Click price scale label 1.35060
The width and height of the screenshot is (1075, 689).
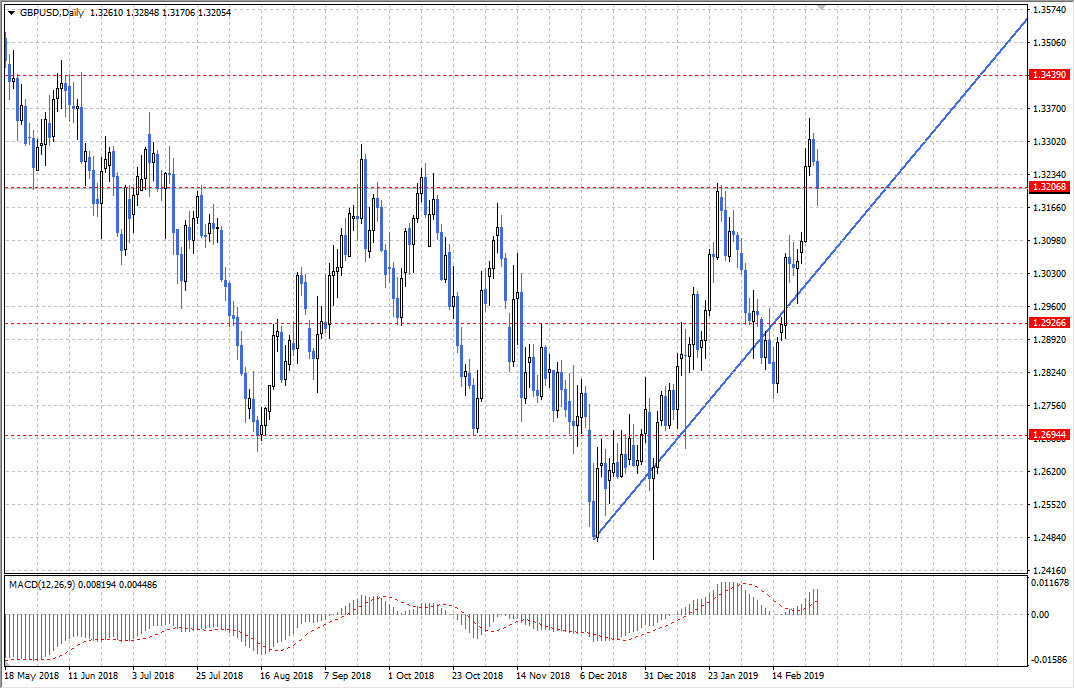[x=1050, y=43]
